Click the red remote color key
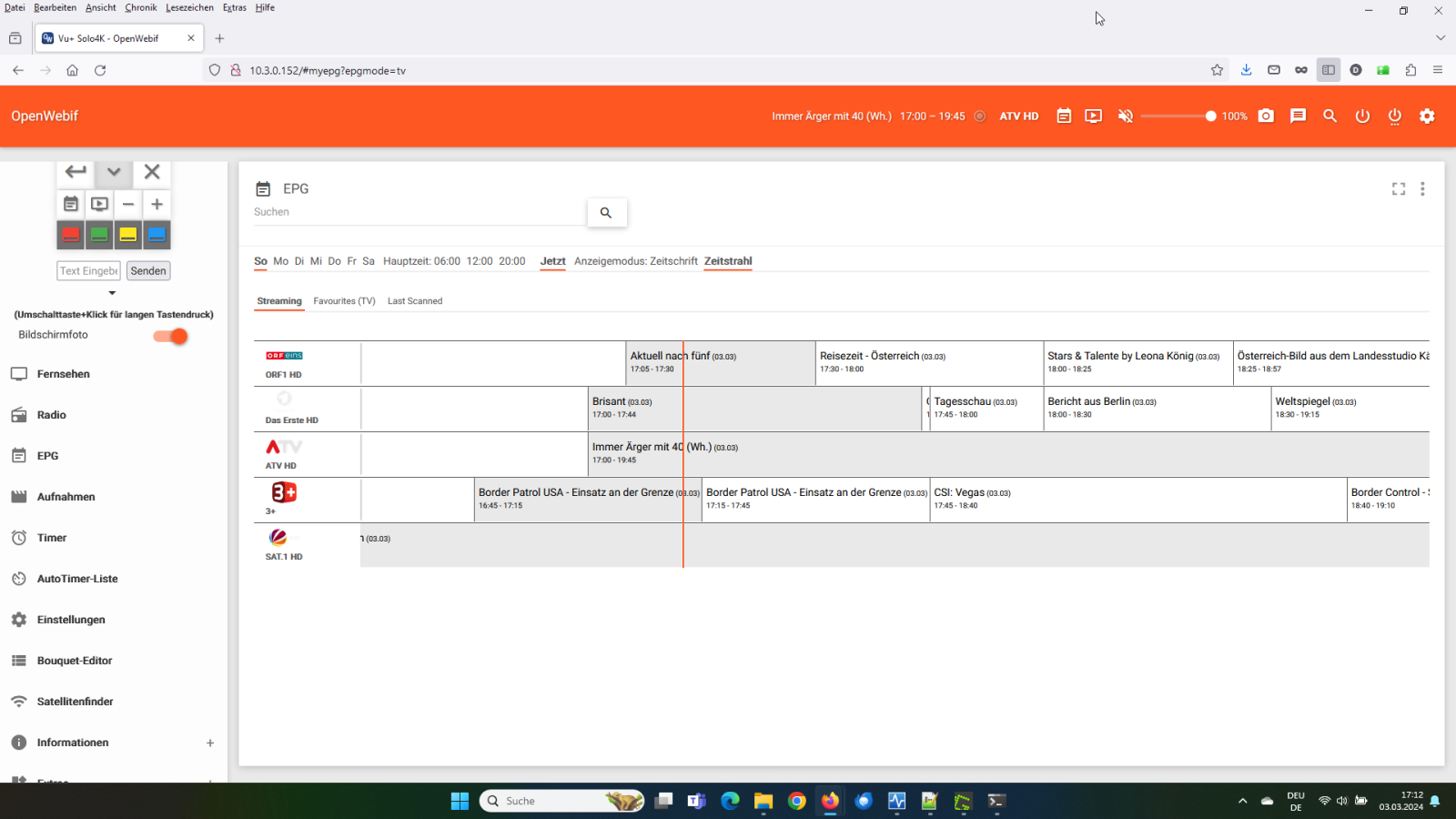The width and height of the screenshot is (1456, 819). click(x=70, y=234)
